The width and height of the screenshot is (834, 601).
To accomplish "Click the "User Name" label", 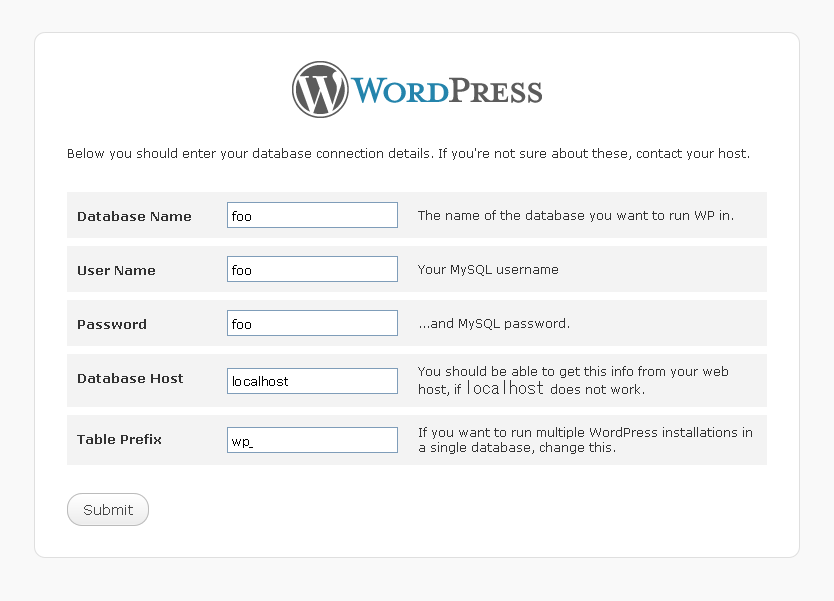I will (x=116, y=270).
